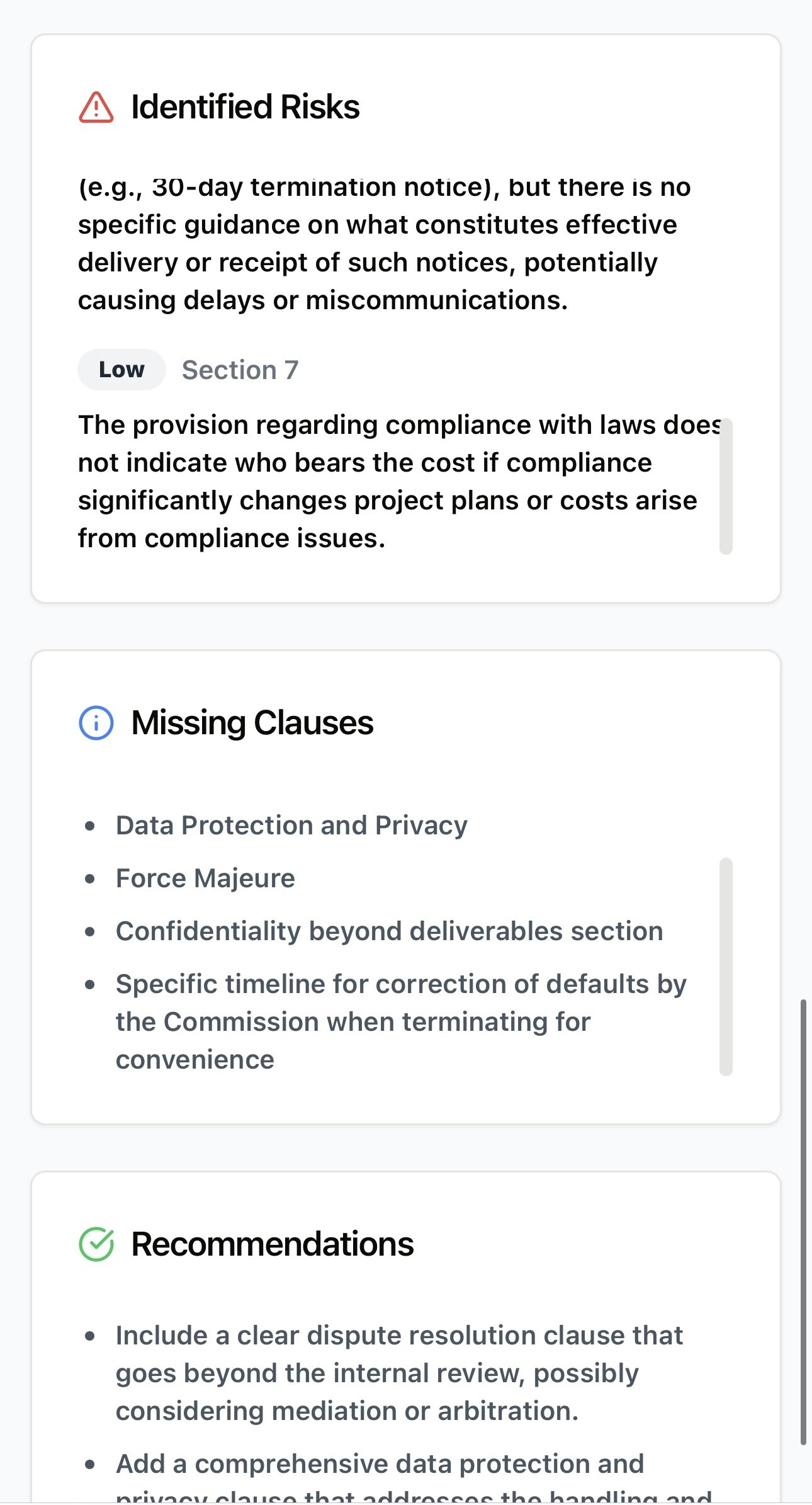Click the green checkmark Recommendations icon

click(96, 1244)
